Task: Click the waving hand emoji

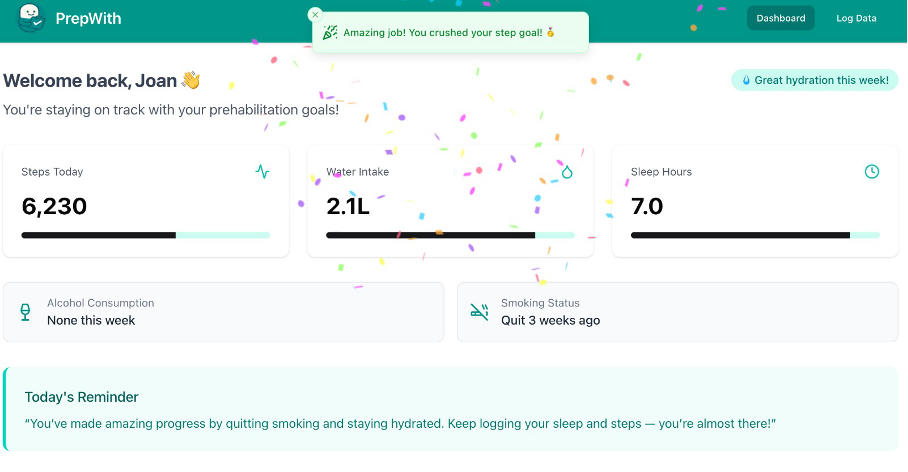Action: click(190, 80)
